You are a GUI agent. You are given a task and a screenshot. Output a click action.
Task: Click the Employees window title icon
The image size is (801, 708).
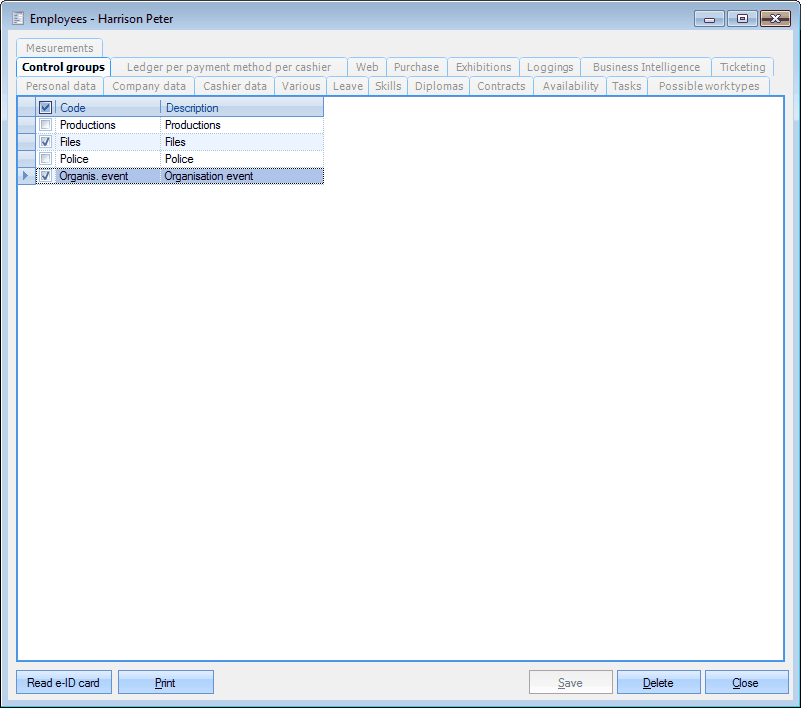[x=17, y=18]
